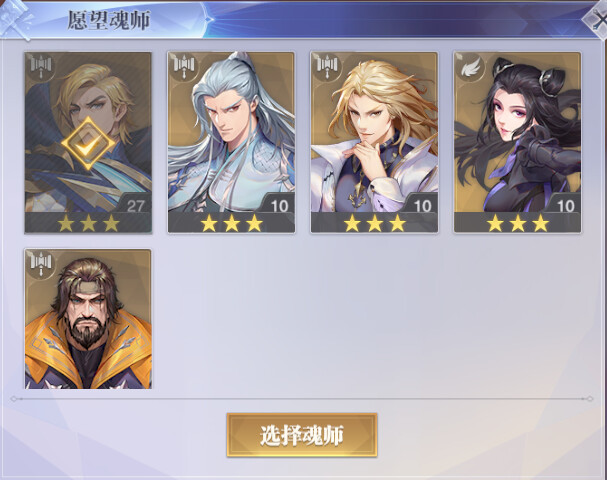Select the silver-haired soul master card

231,143
